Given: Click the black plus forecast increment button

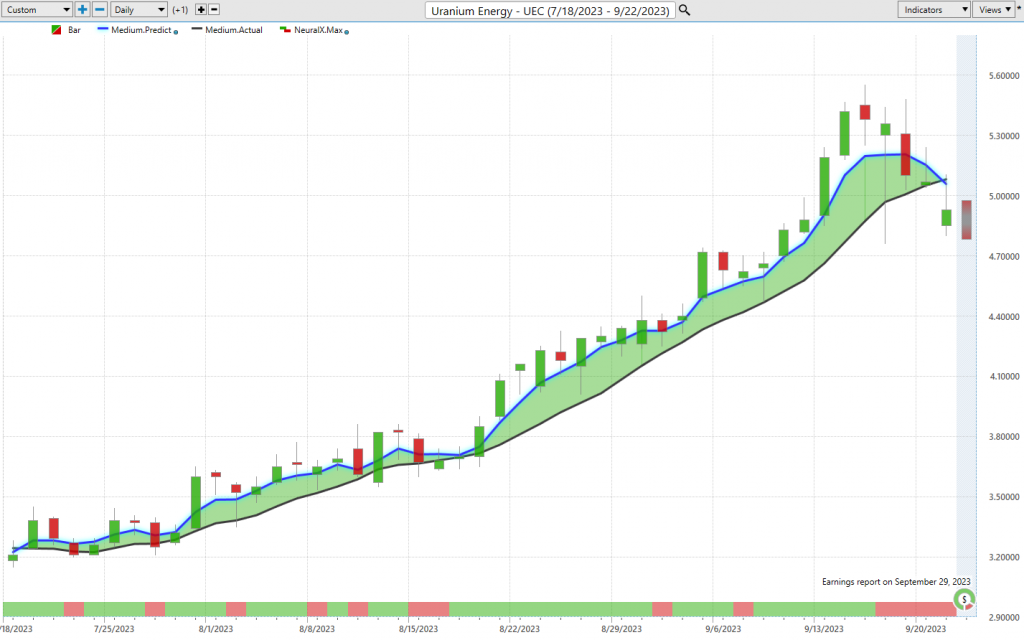Looking at the screenshot, I should (201, 10).
